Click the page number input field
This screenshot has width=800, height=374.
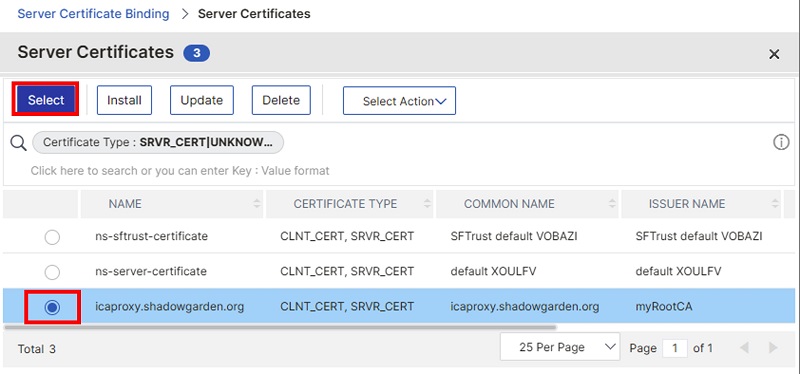(674, 348)
